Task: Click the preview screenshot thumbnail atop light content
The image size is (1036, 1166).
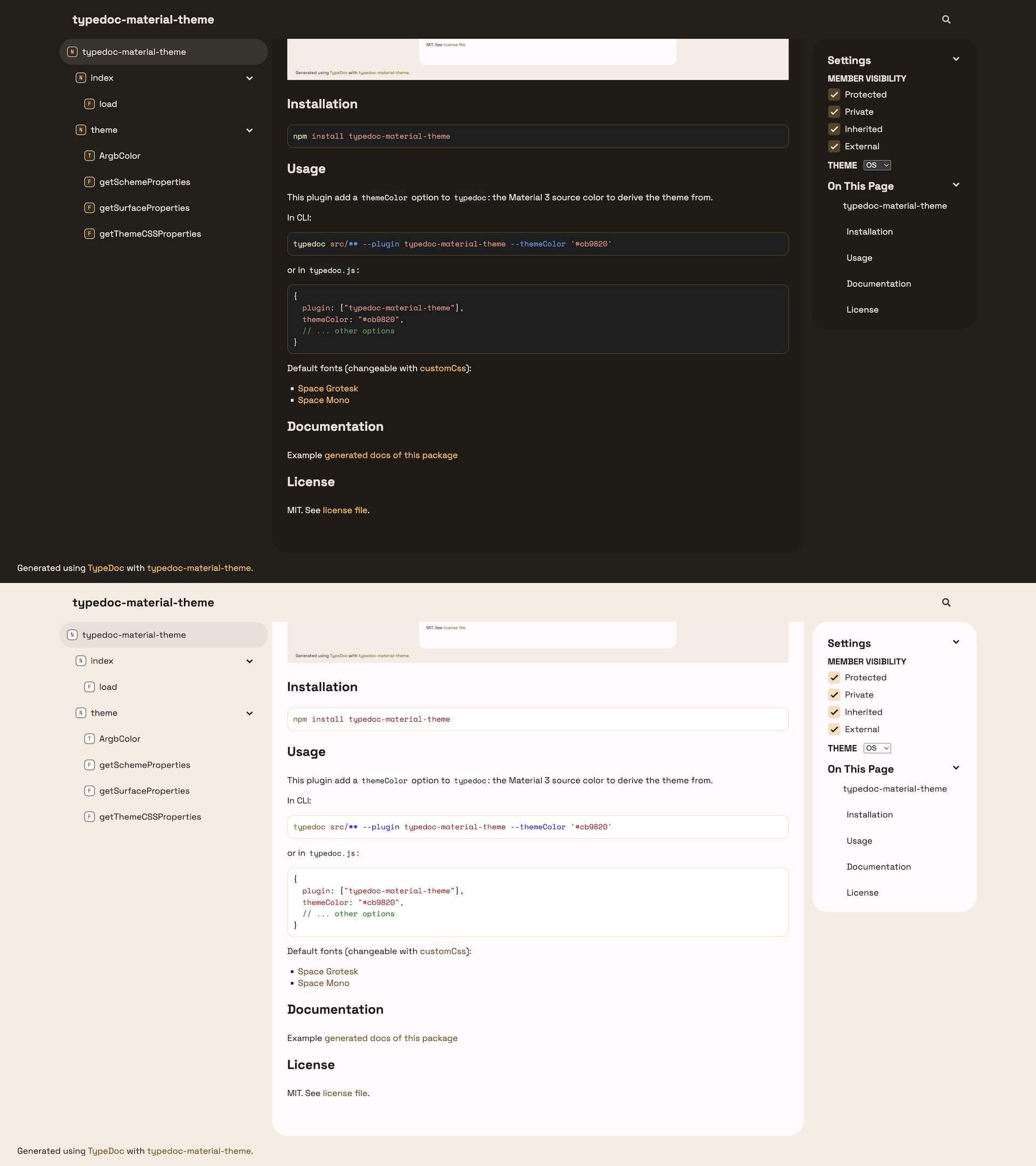Action: tap(537, 642)
